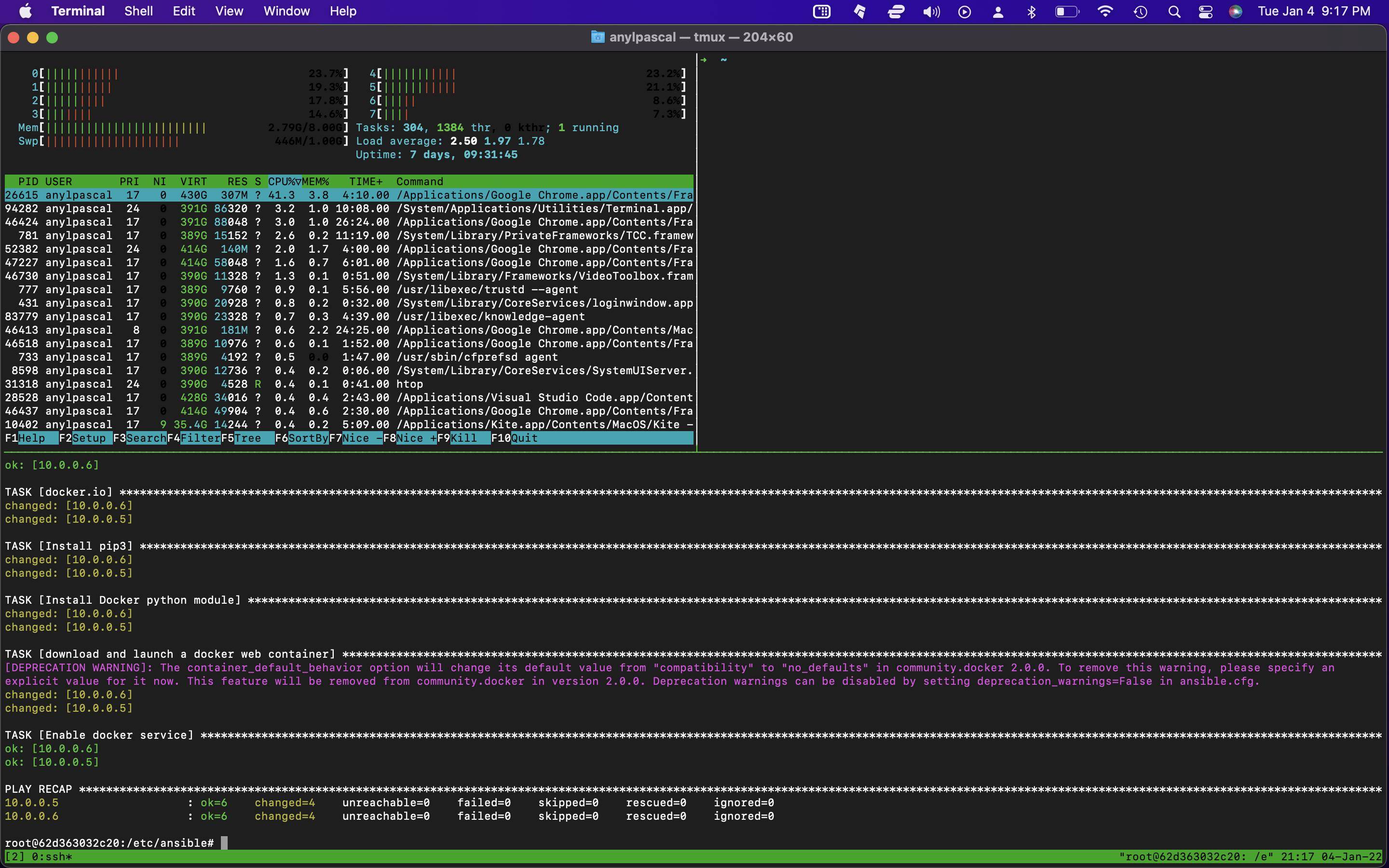Click the F10 Quit button in htop
Screen dimensions: 1389x868
(x=523, y=439)
